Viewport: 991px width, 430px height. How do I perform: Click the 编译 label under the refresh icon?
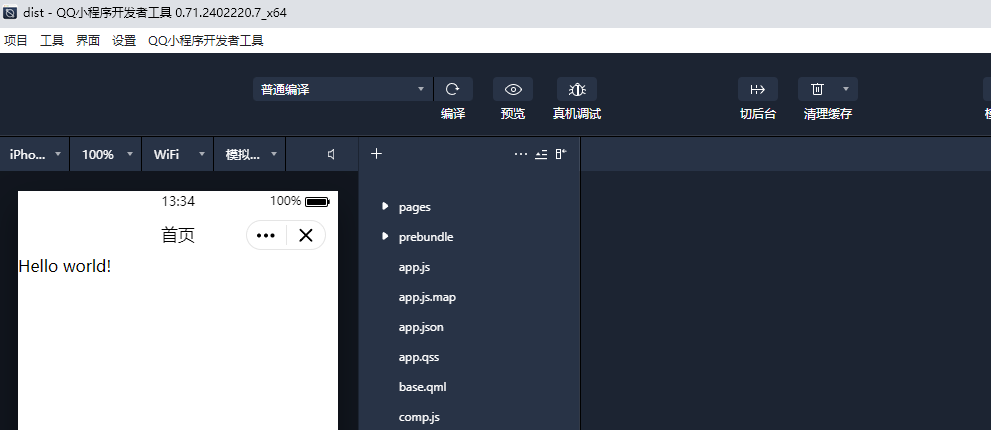[453, 114]
